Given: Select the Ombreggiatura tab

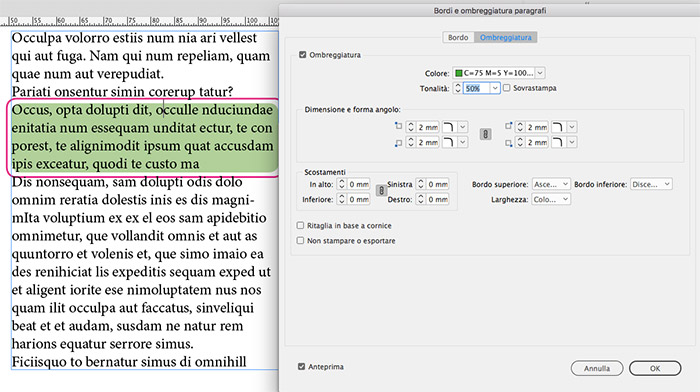Looking at the screenshot, I should [x=505, y=38].
